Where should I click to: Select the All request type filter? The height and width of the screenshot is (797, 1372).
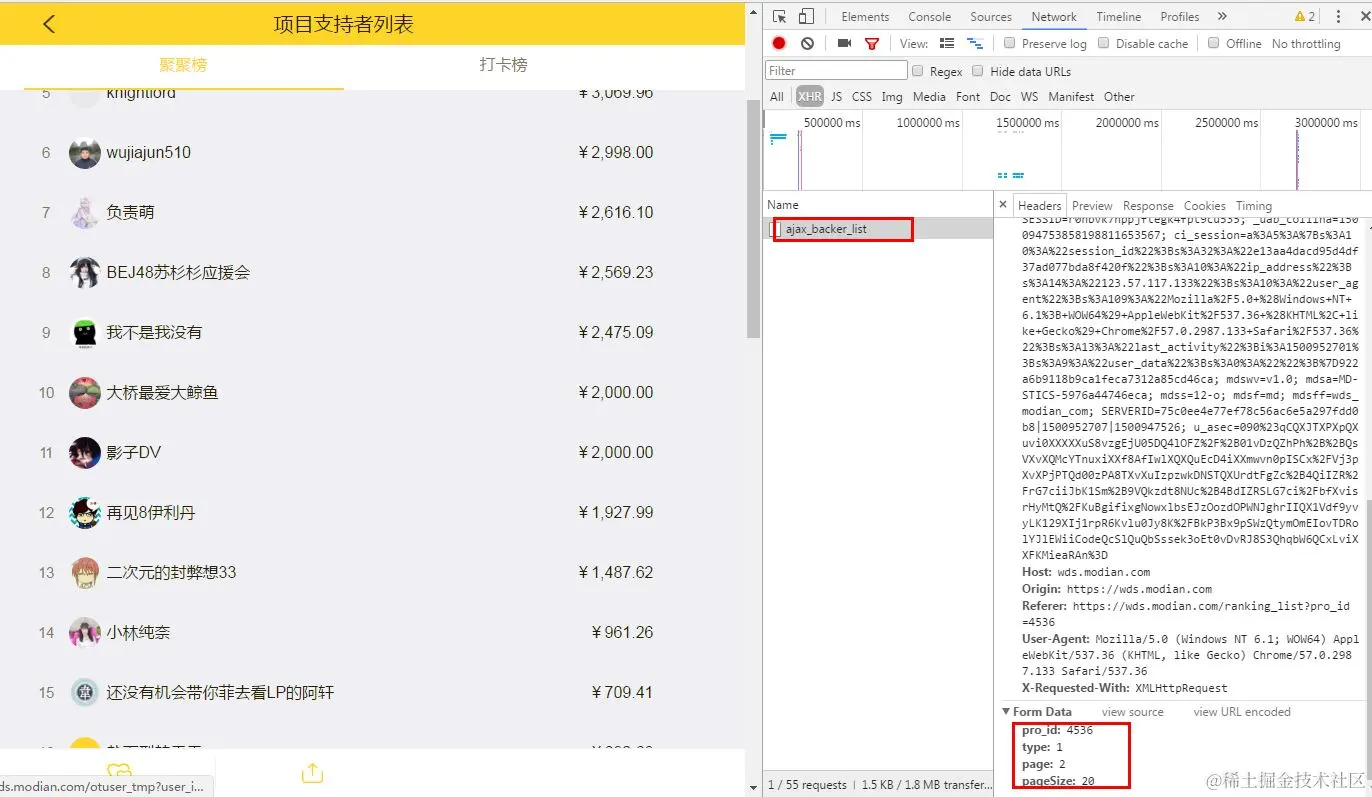(777, 97)
